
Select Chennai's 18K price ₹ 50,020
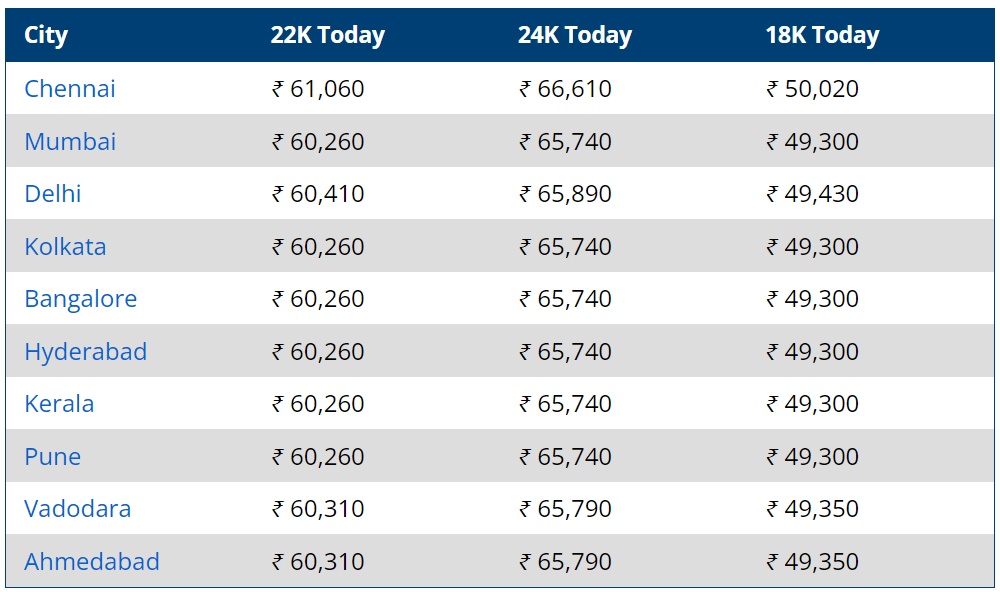812,89
